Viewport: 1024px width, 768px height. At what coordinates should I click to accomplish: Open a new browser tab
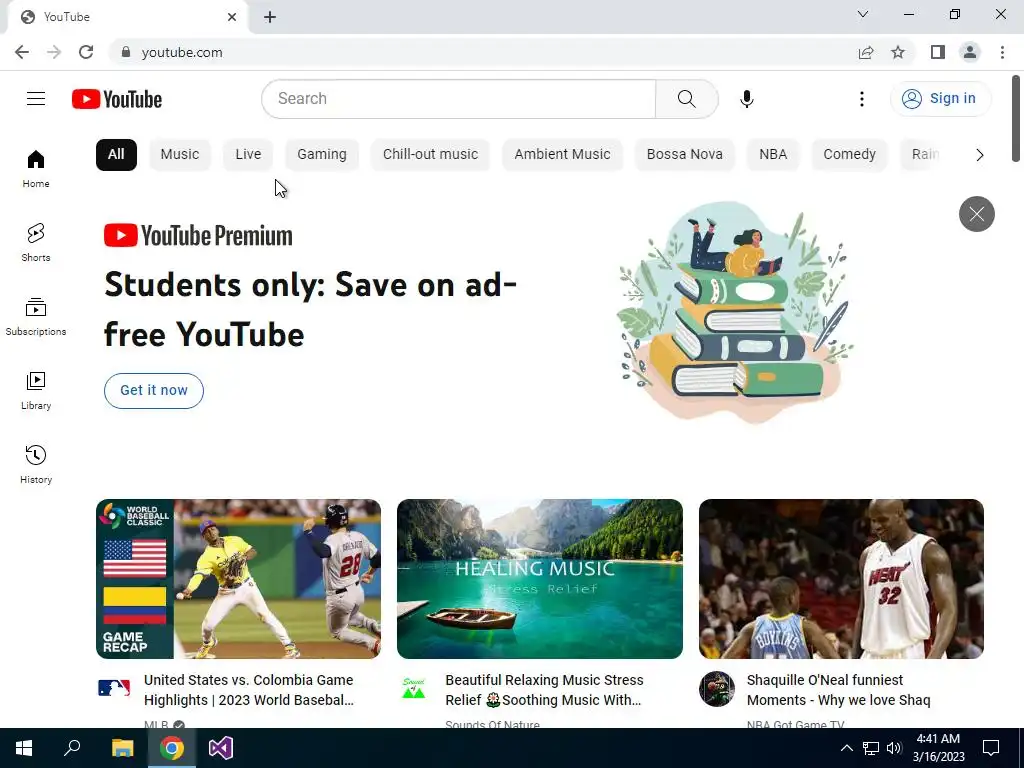click(x=270, y=17)
